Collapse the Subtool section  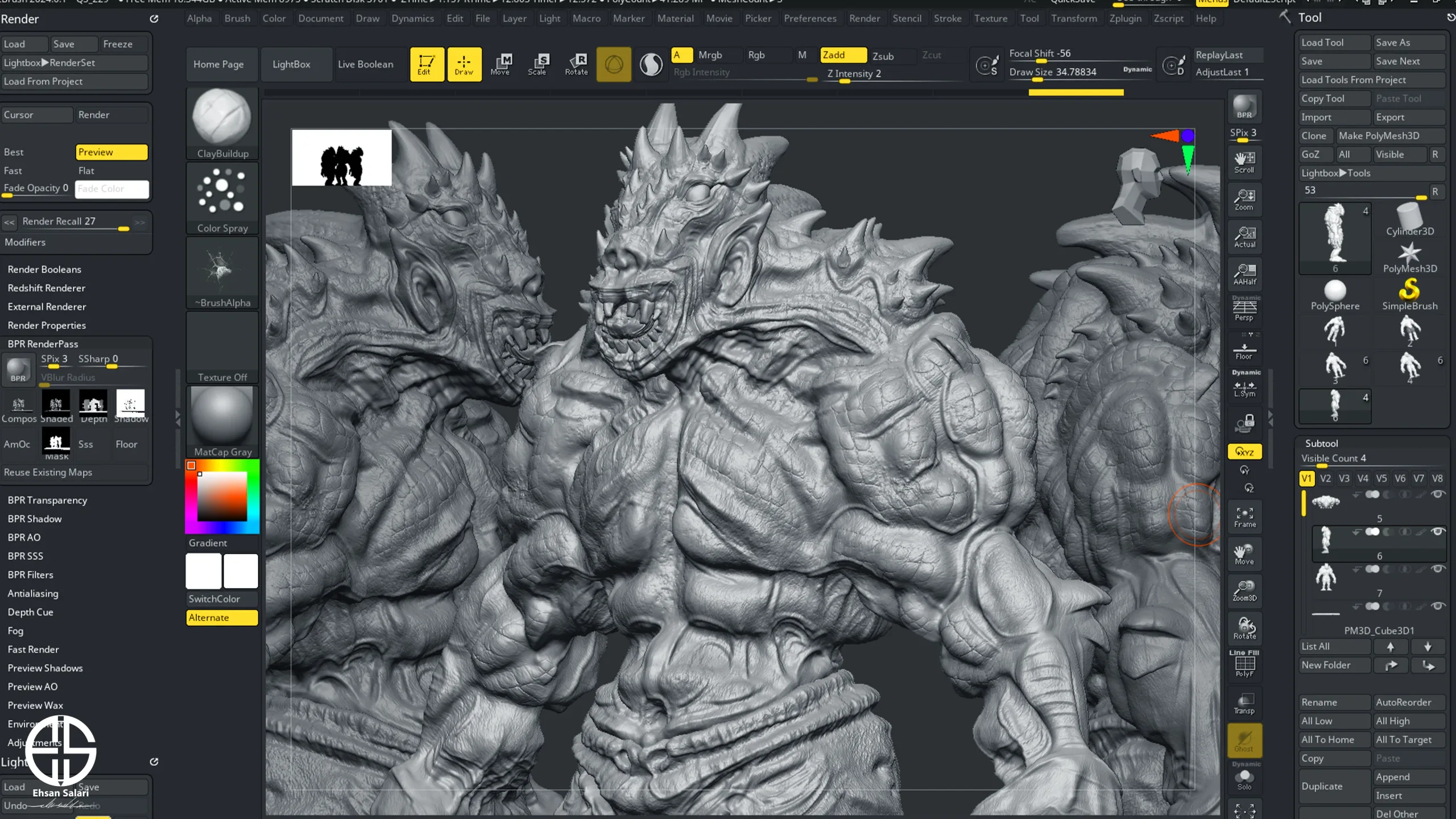pyautogui.click(x=1321, y=443)
